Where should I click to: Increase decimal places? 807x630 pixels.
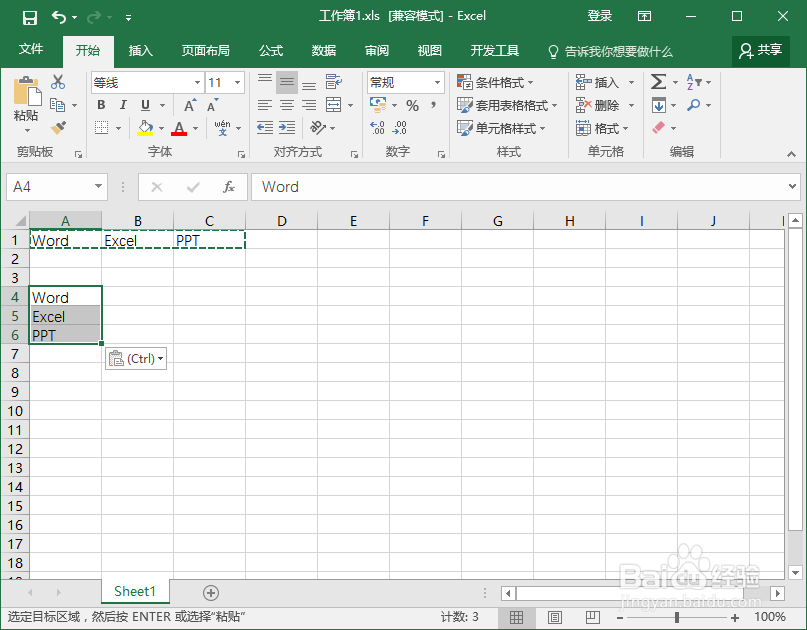[377, 128]
